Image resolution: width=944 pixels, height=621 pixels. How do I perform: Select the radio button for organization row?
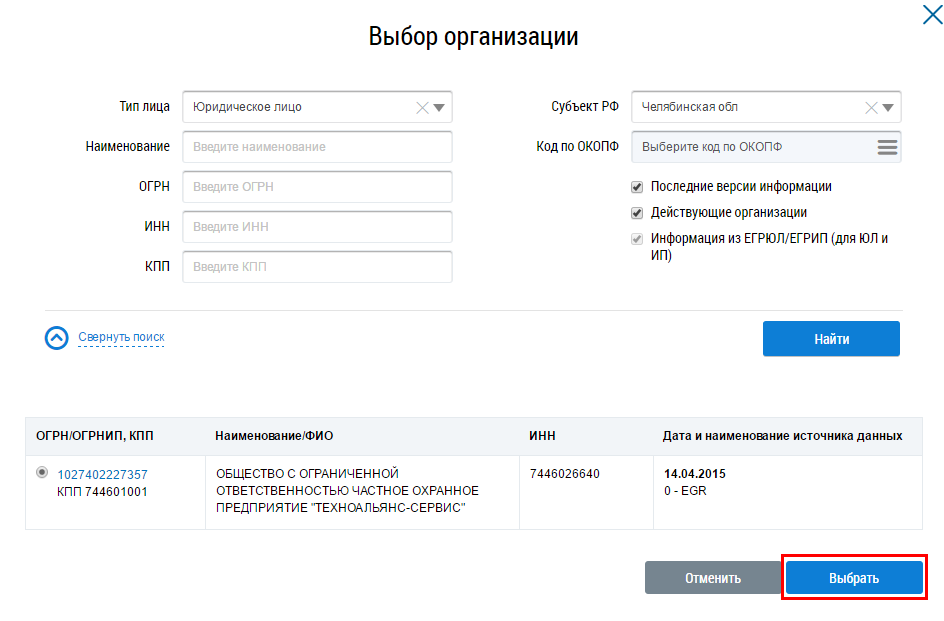point(42,473)
